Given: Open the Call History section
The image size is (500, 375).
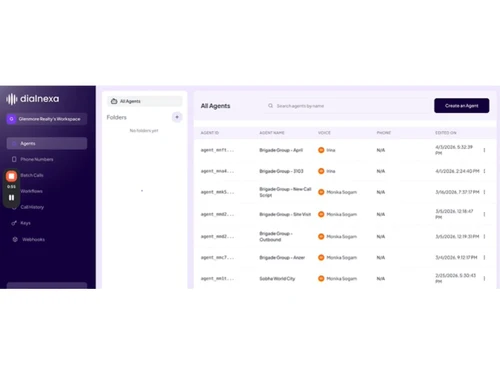Looking at the screenshot, I should pyautogui.click(x=32, y=207).
